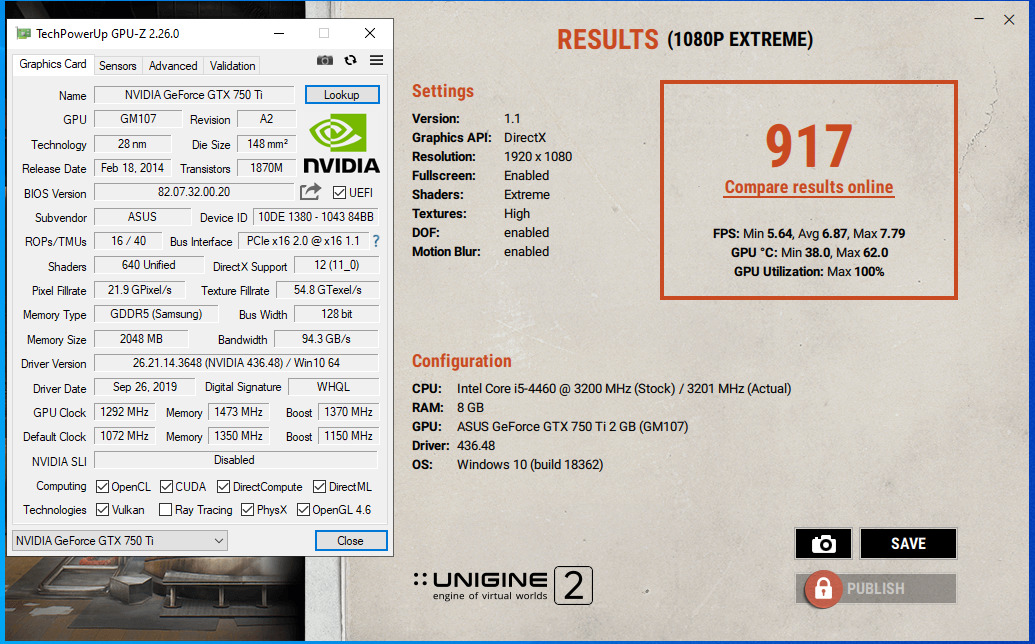1035x644 pixels.
Task: Click the GPU field showing GM107
Action: [x=138, y=119]
